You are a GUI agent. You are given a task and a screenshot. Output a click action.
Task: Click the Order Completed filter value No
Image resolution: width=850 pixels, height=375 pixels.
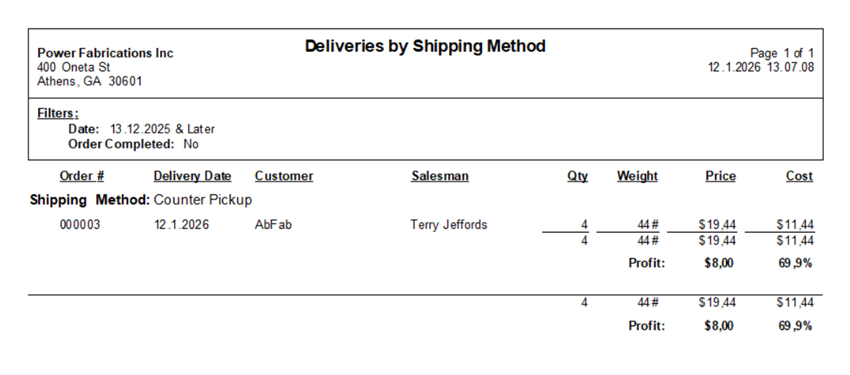coord(191,144)
